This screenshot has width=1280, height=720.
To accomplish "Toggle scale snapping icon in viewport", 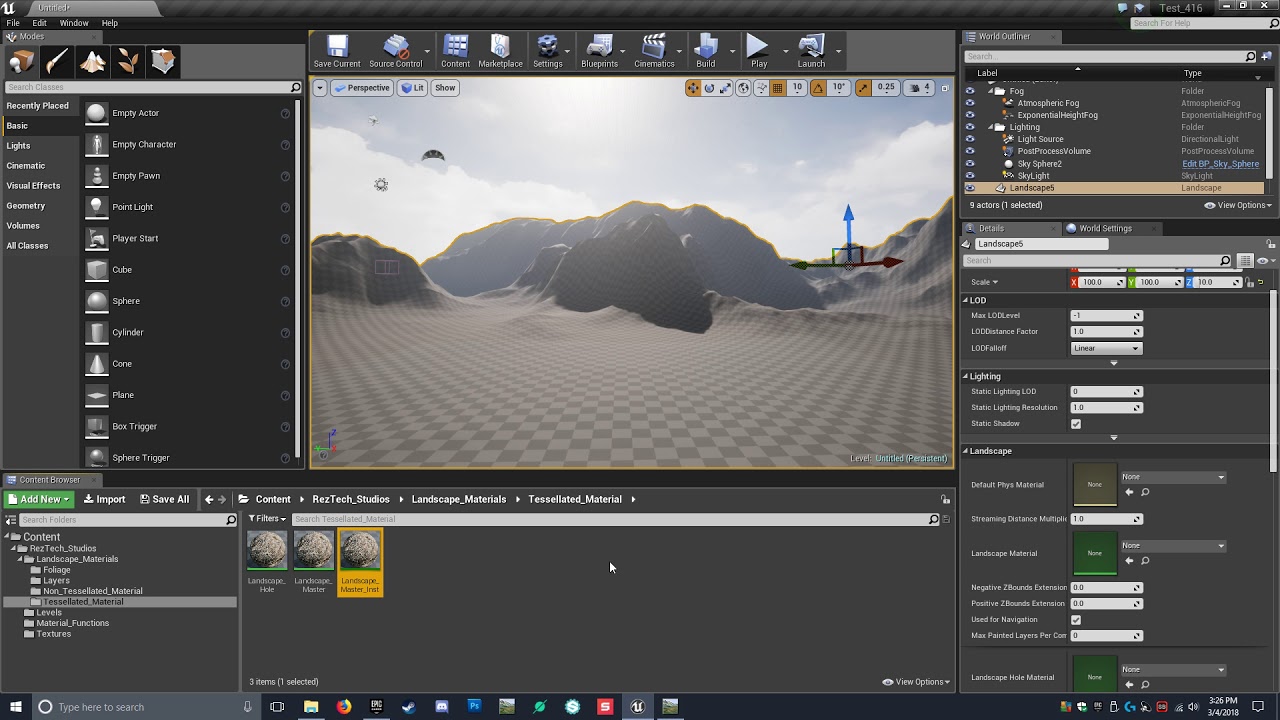I will tap(863, 88).
